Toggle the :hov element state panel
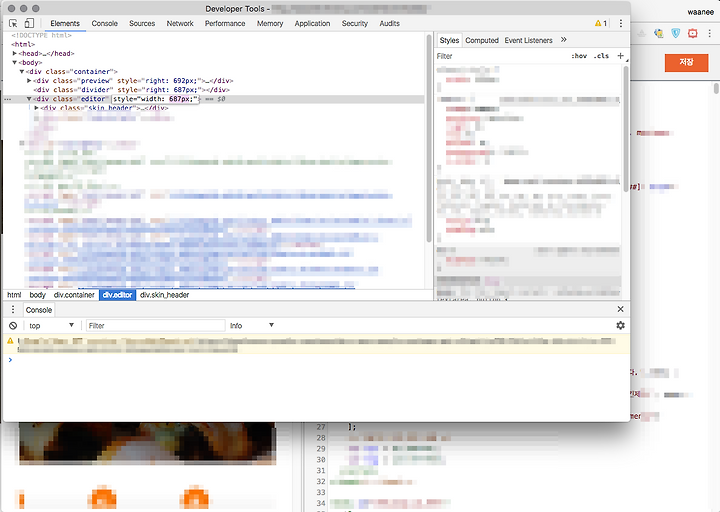The image size is (720, 512). click(579, 56)
